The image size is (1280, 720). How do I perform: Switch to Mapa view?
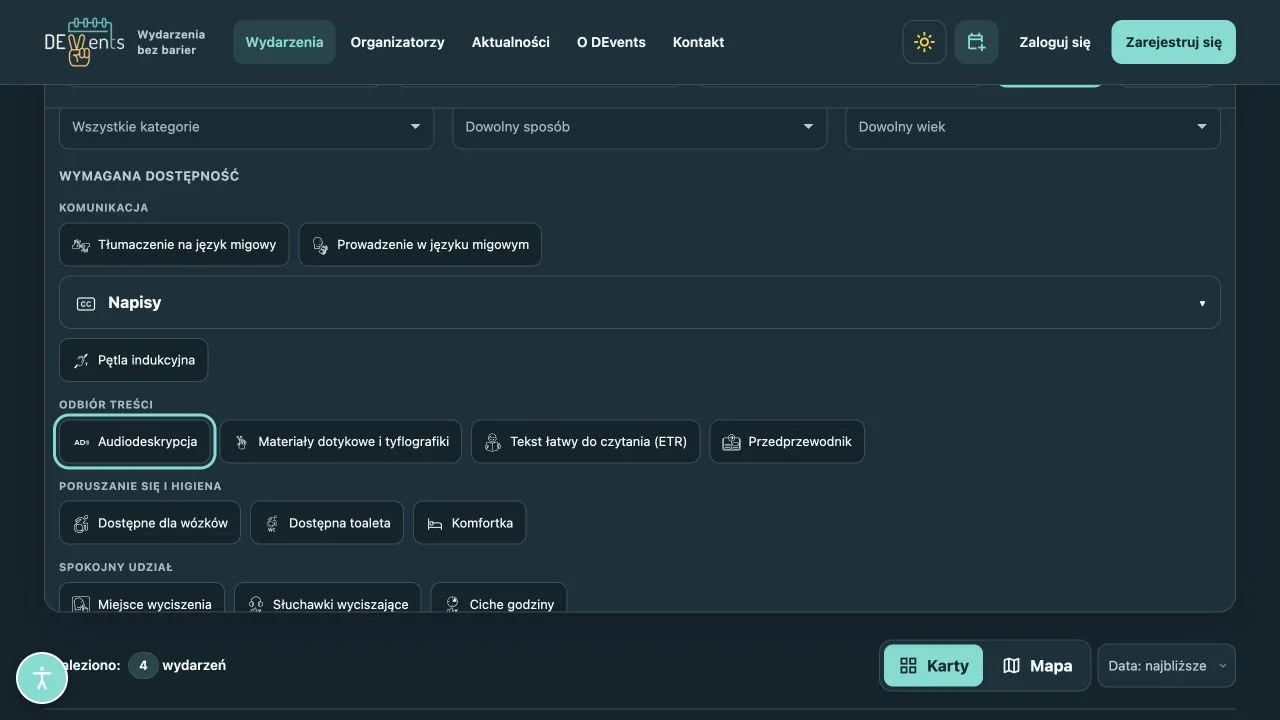[1037, 665]
